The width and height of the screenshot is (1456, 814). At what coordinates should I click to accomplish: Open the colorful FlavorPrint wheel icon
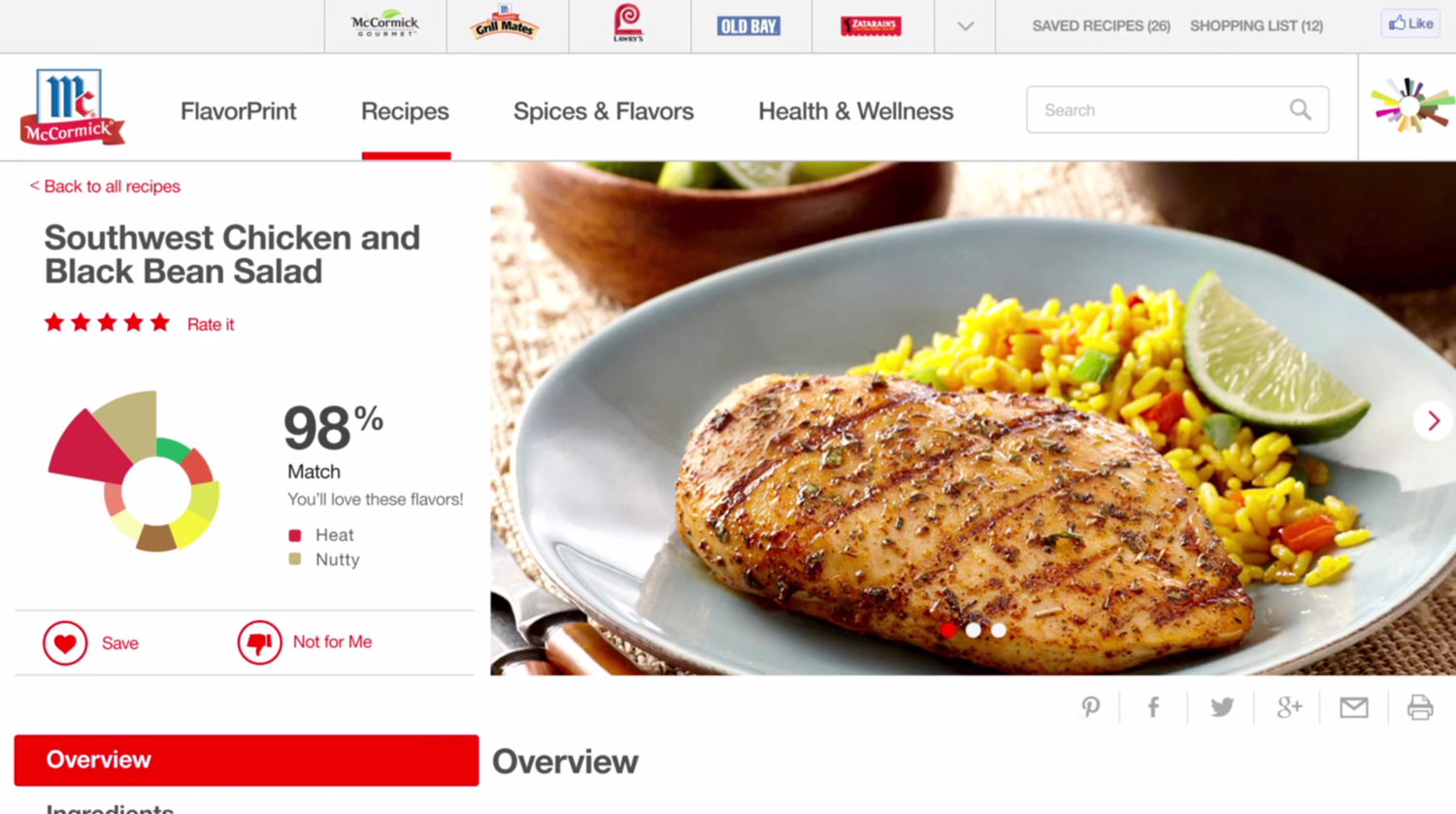[x=1411, y=105]
